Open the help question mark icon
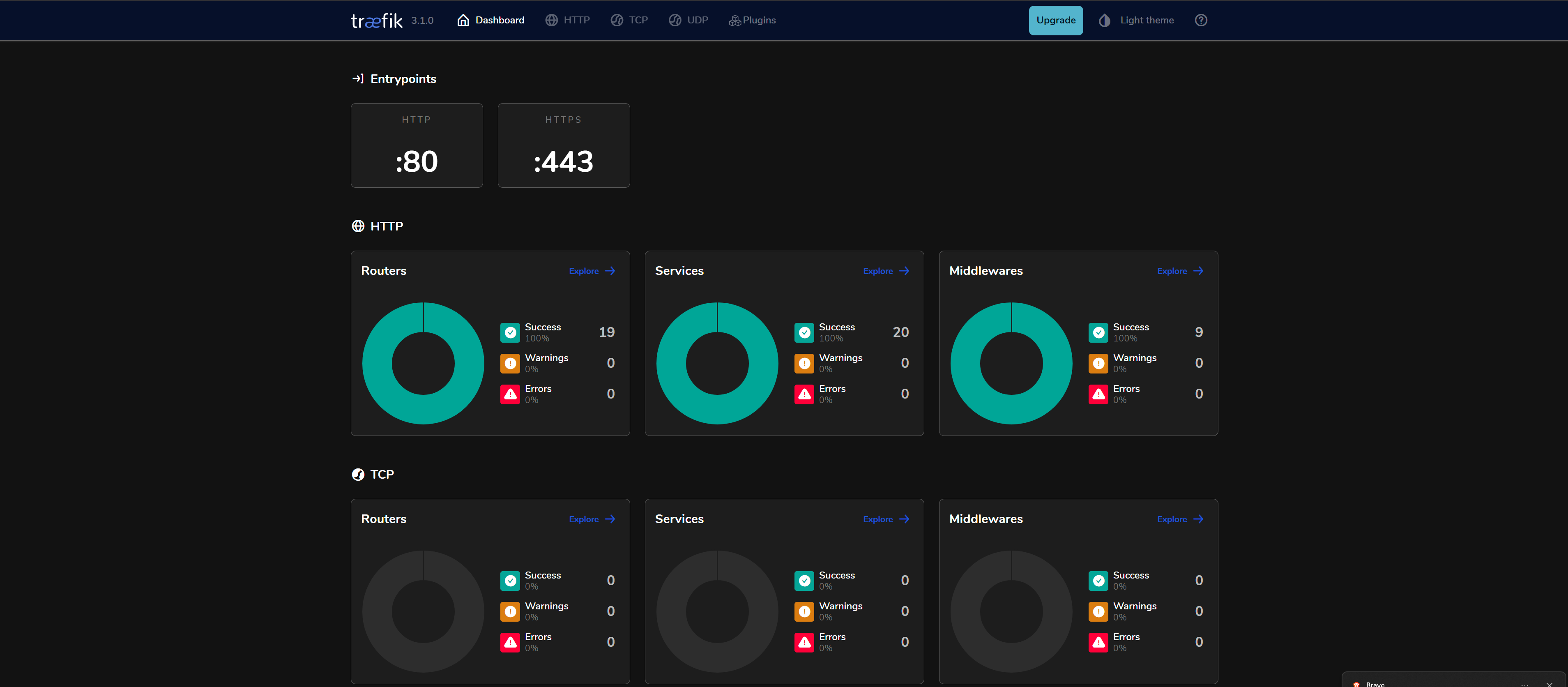The width and height of the screenshot is (1568, 687). pyautogui.click(x=1200, y=20)
